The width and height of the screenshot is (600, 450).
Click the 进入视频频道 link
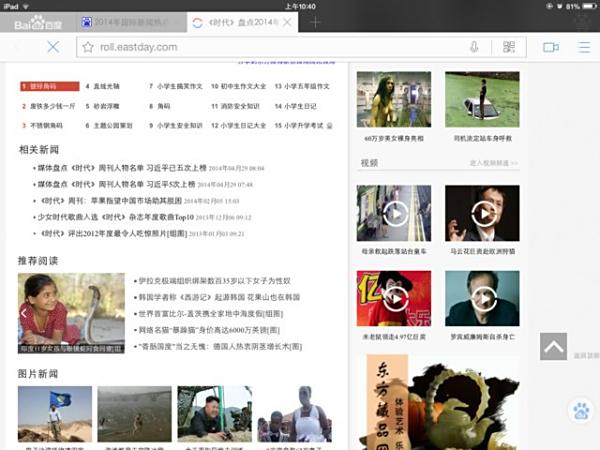[x=494, y=163]
